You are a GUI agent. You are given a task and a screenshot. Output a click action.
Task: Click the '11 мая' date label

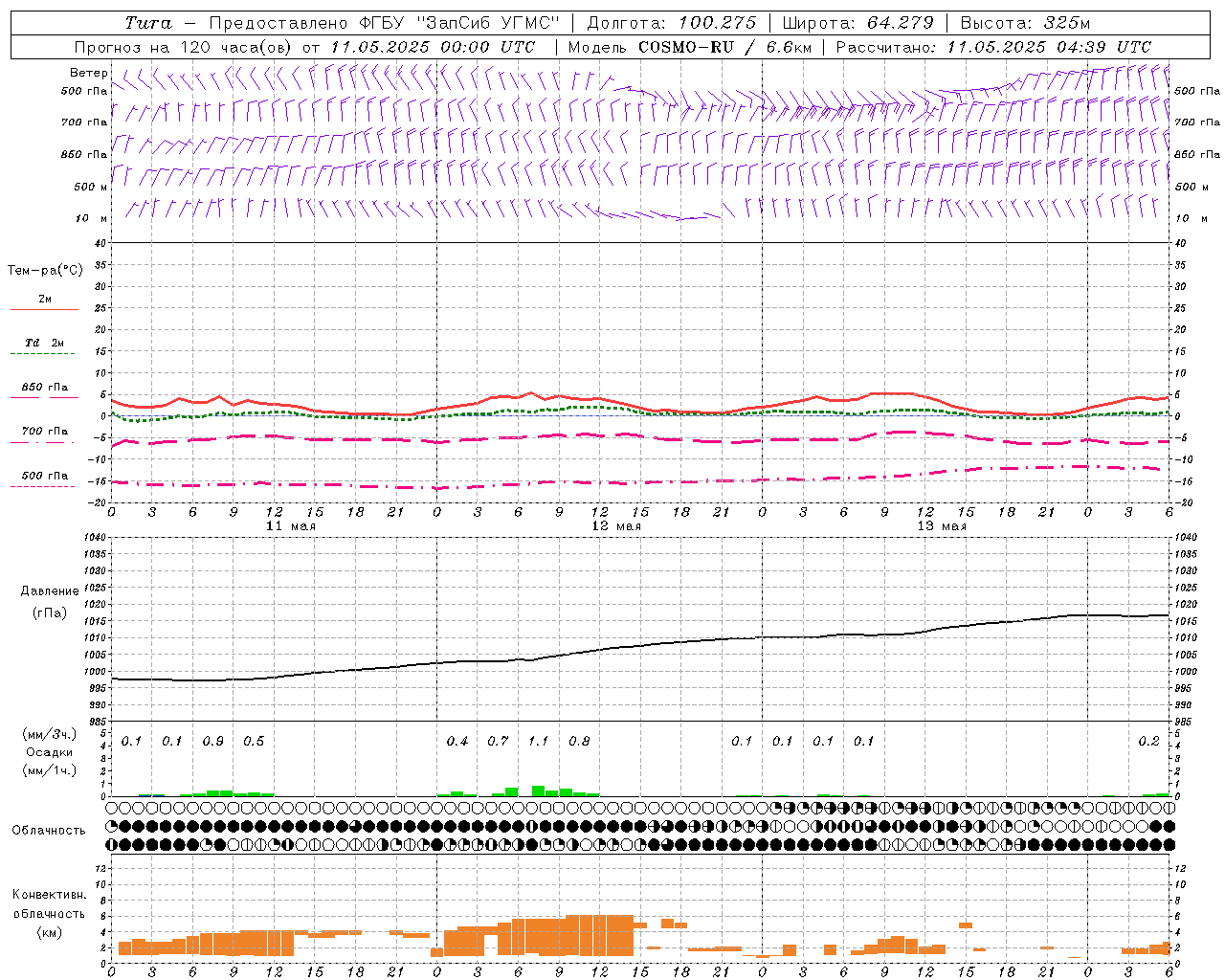tap(291, 526)
